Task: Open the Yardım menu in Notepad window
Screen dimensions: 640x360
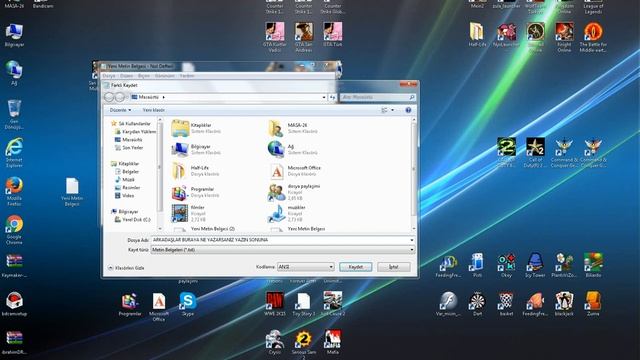Action: 187,76
